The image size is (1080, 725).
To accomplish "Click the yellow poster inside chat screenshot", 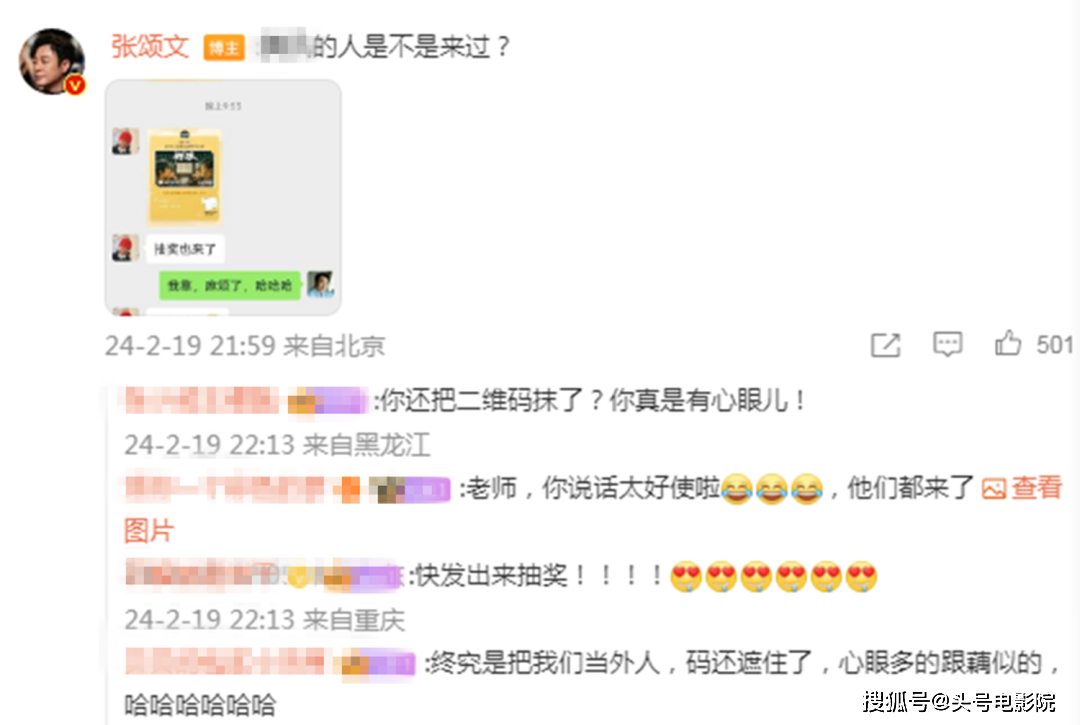I will [184, 177].
